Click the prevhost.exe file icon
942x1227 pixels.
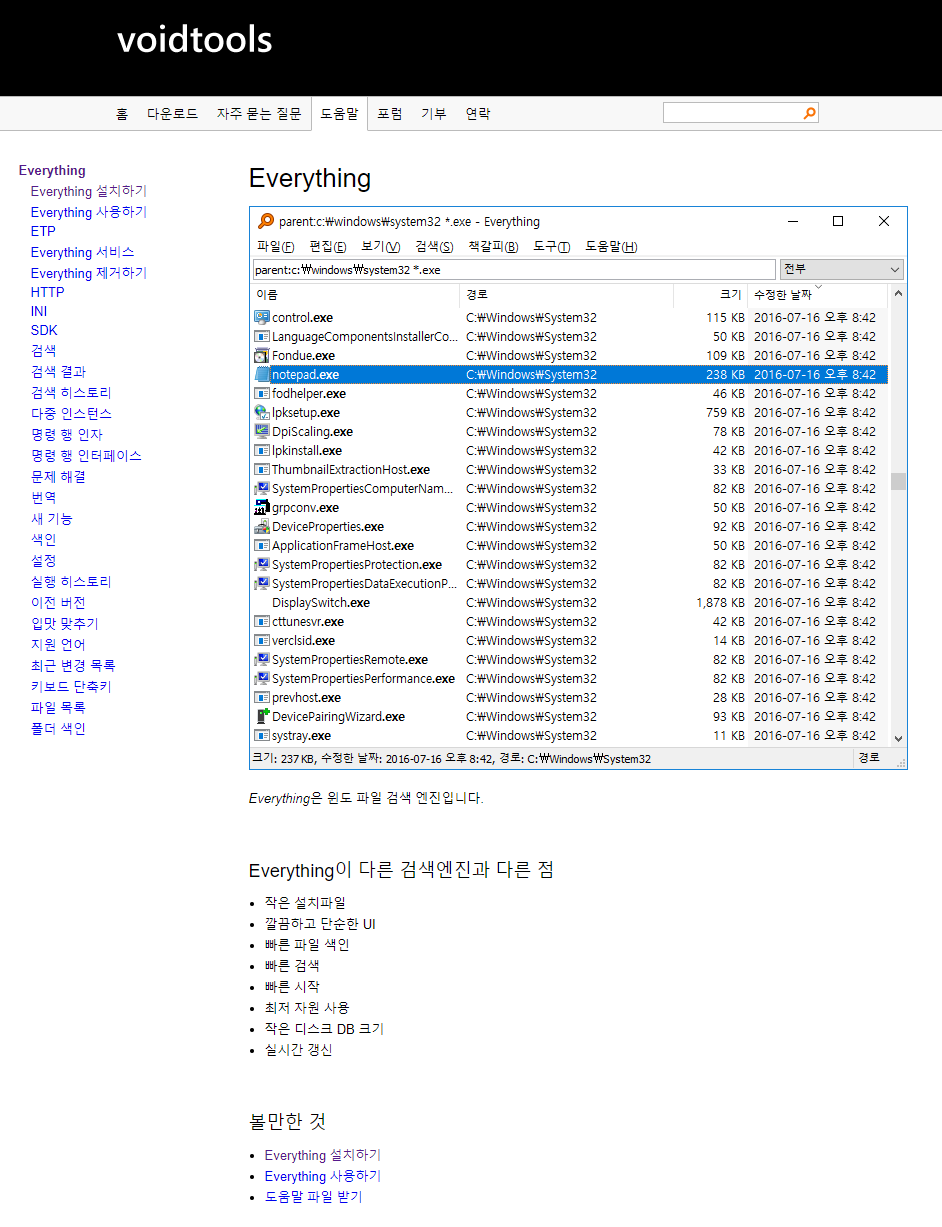(262, 697)
